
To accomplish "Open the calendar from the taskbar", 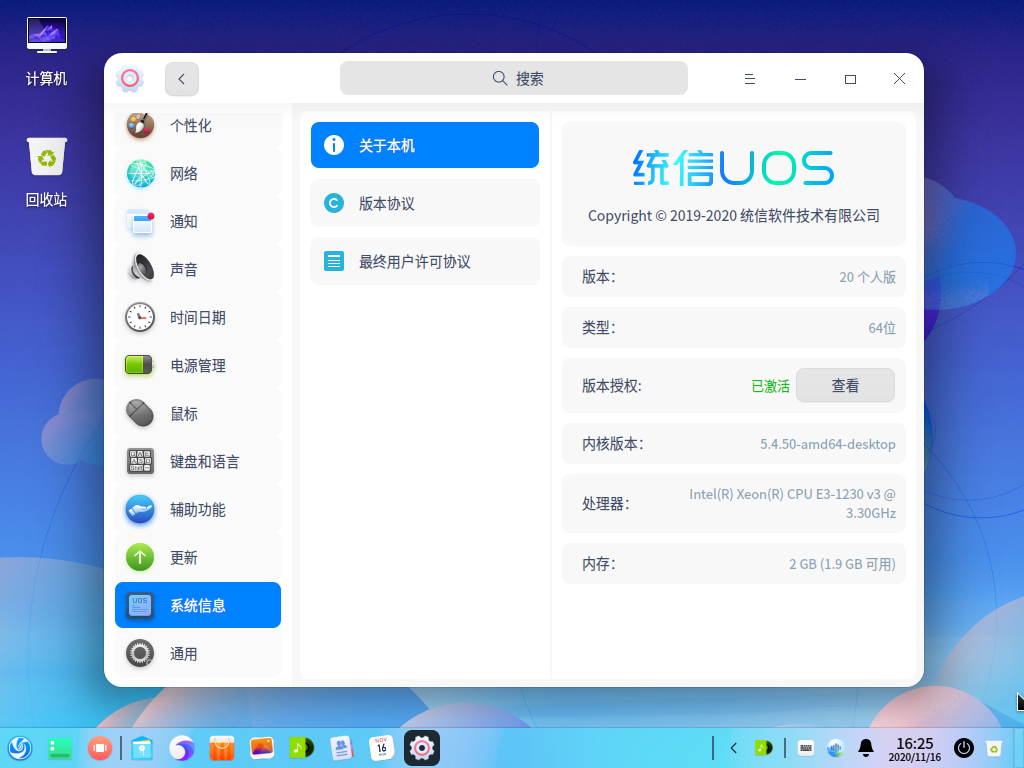I will 382,748.
